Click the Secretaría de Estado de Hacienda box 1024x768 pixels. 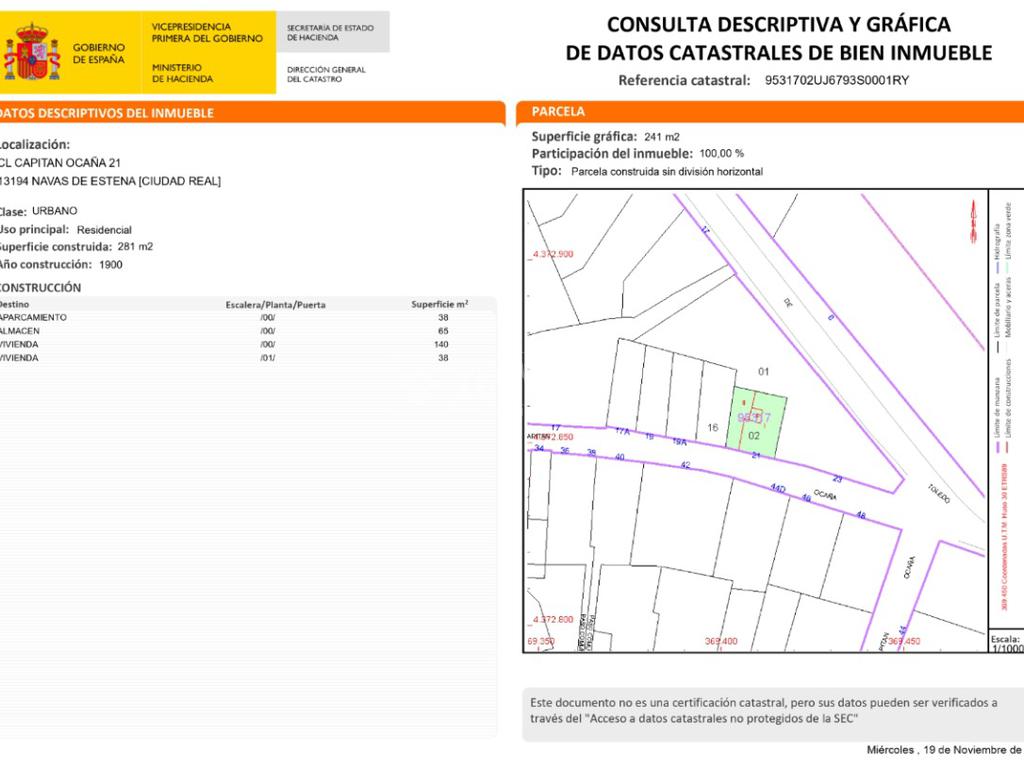click(x=330, y=32)
